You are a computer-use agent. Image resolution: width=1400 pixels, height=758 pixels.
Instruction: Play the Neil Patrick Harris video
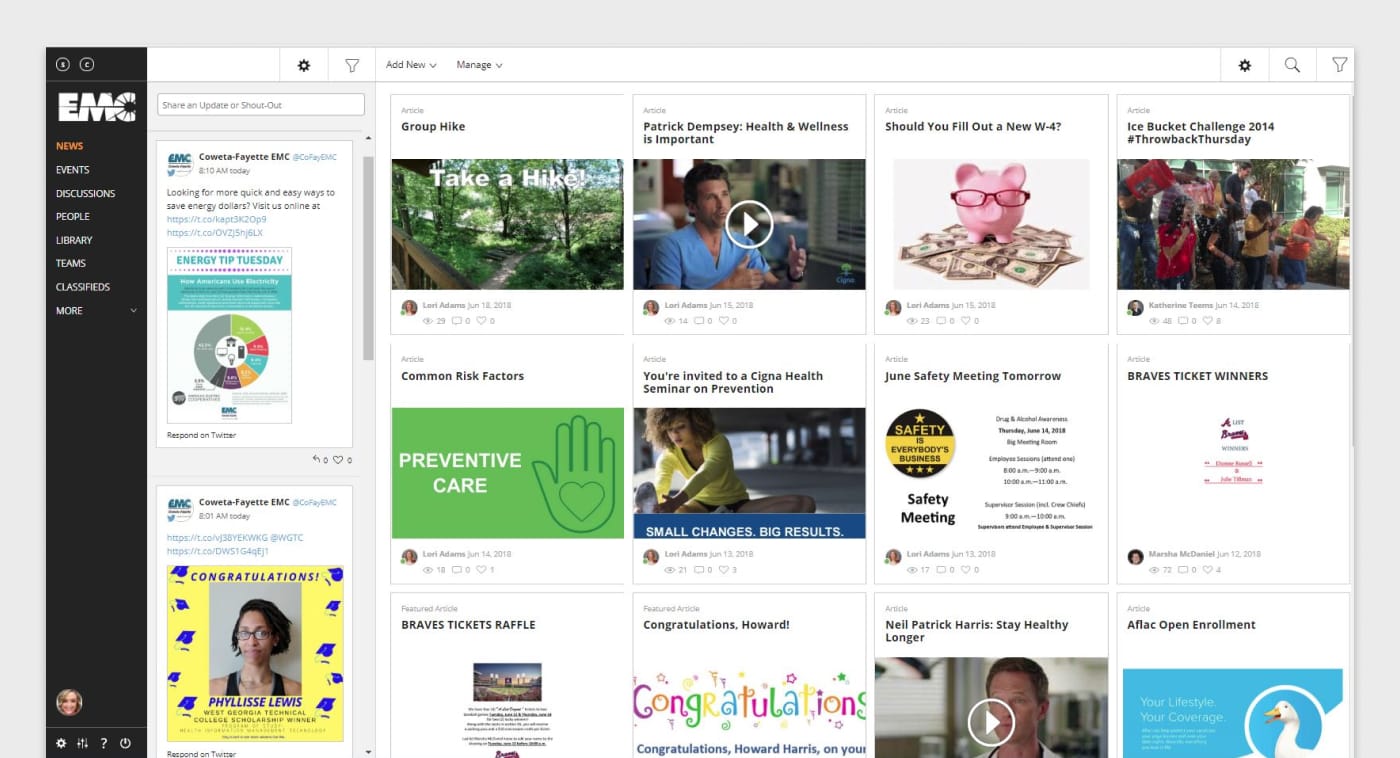(991, 722)
